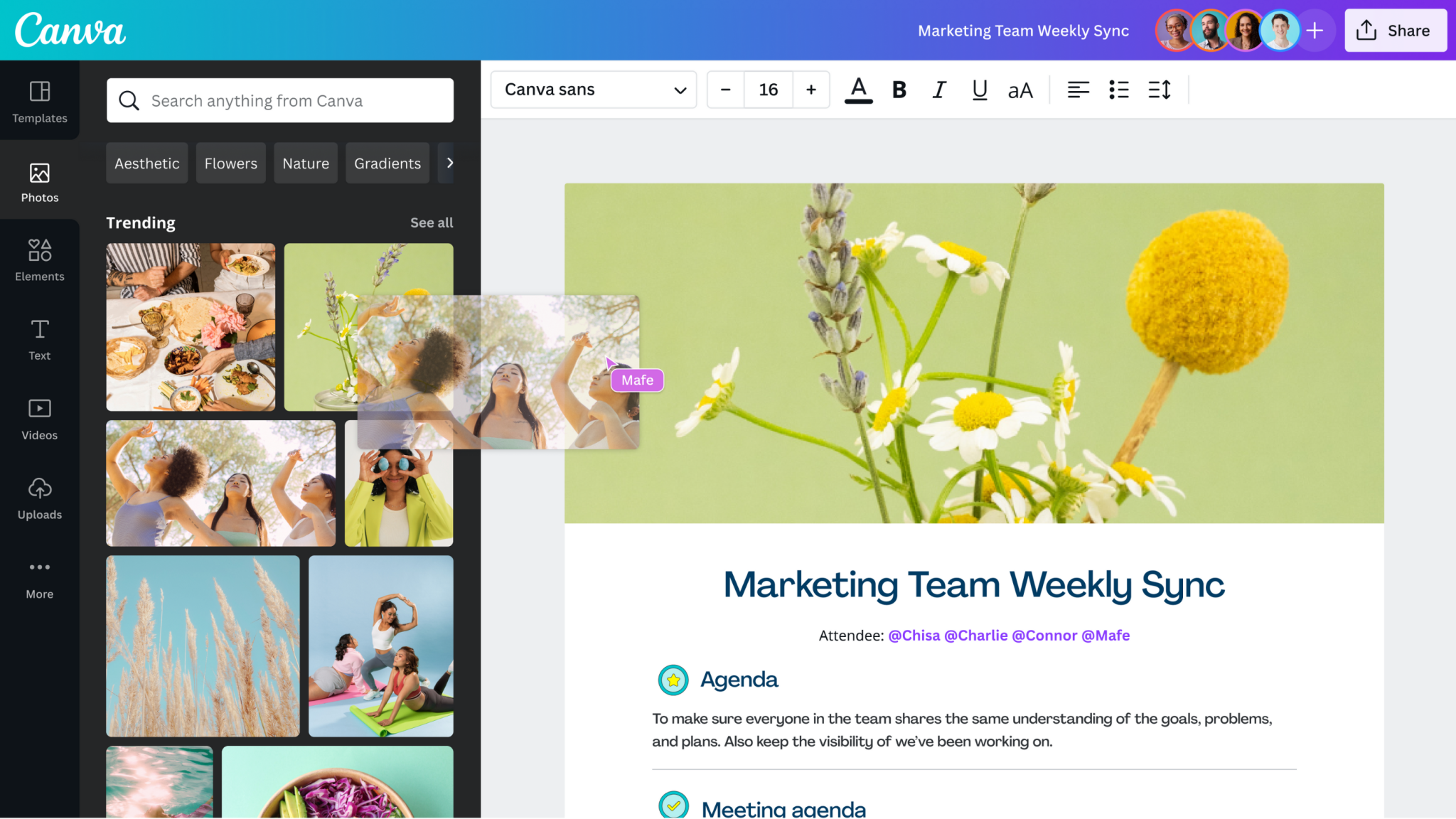Filter photos by Flowers category
The height and width of the screenshot is (819, 1456).
pos(230,163)
